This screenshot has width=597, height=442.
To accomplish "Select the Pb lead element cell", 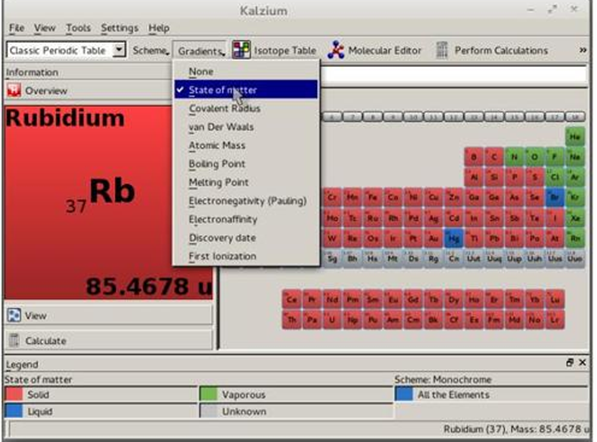I will click(494, 238).
